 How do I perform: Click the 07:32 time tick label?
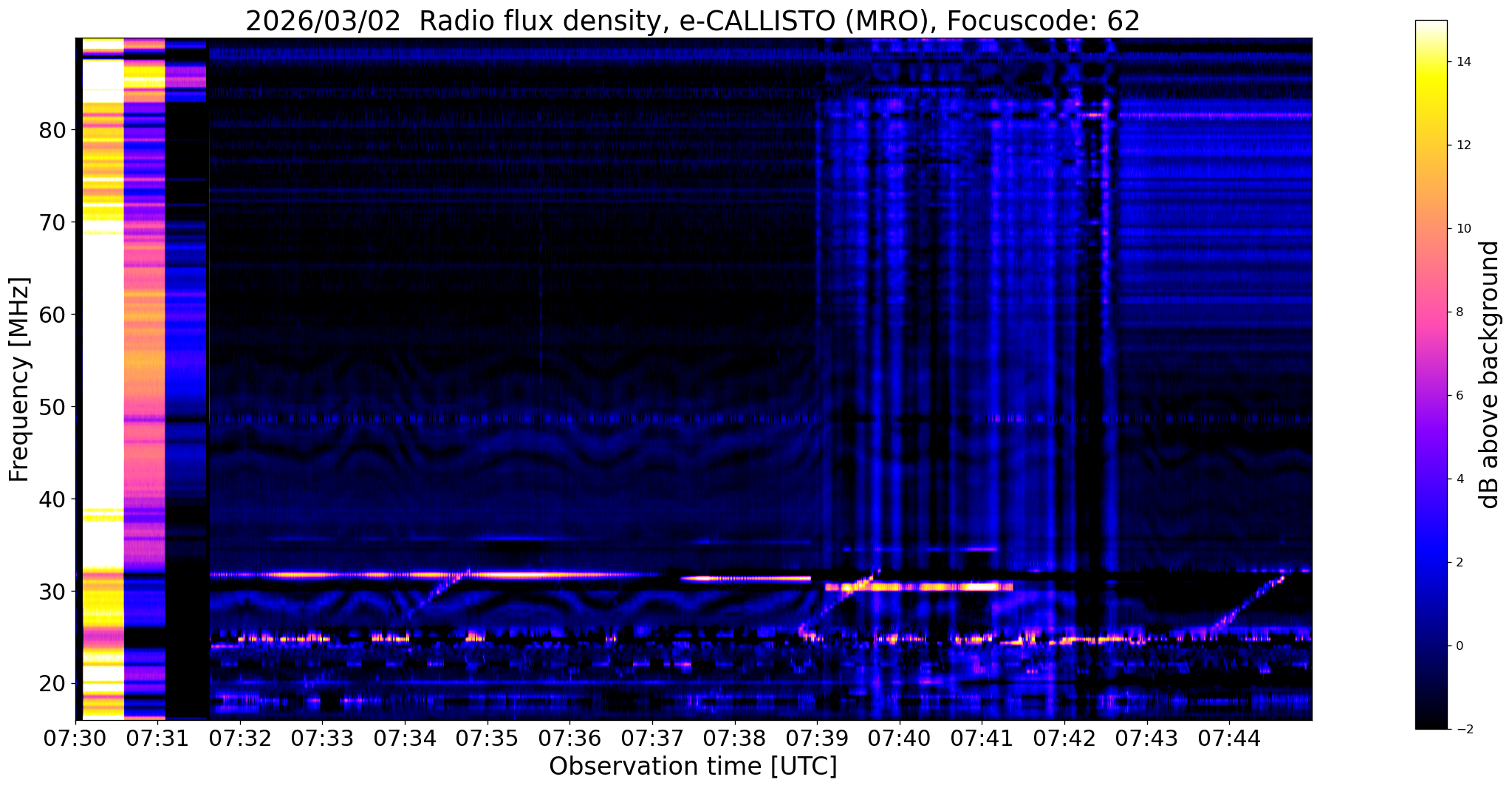tap(240, 737)
